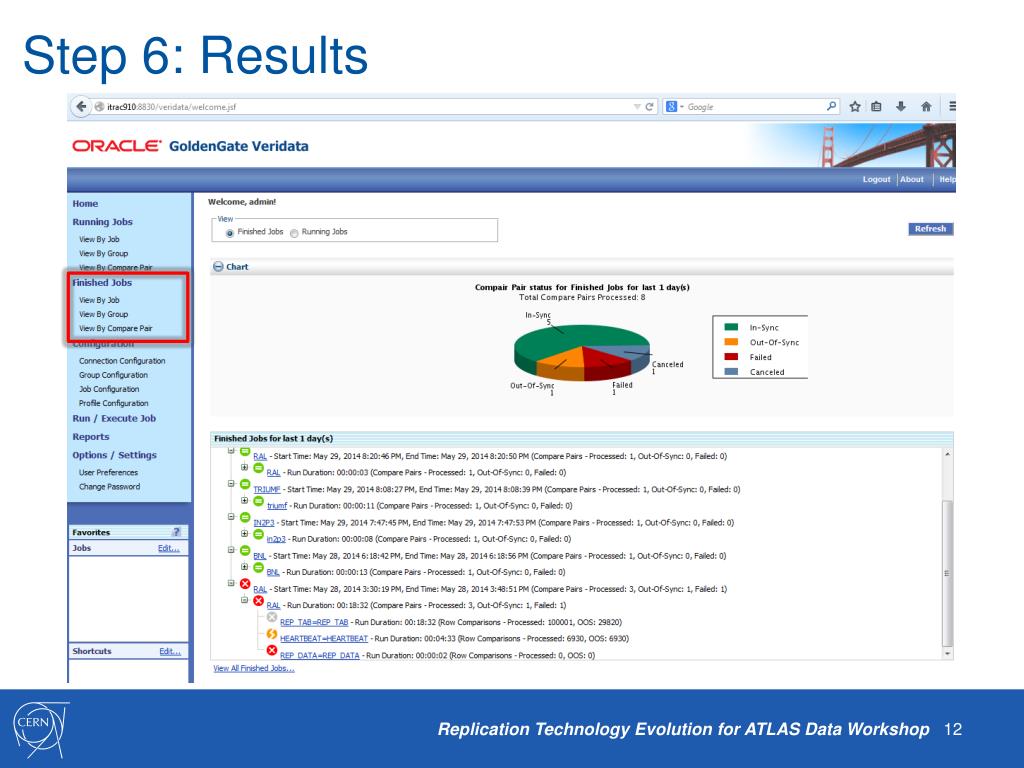Click the magnifier icon in Google search box
This screenshot has width=1024, height=768.
tap(831, 106)
